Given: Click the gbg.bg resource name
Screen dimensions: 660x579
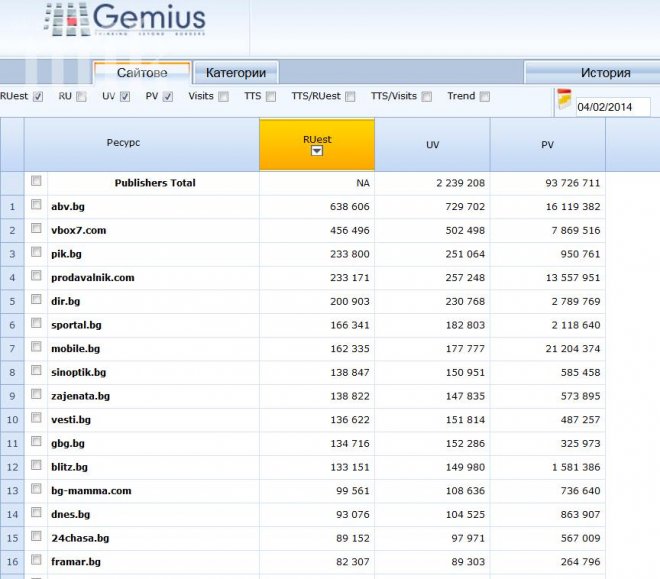Looking at the screenshot, I should click(68, 444).
